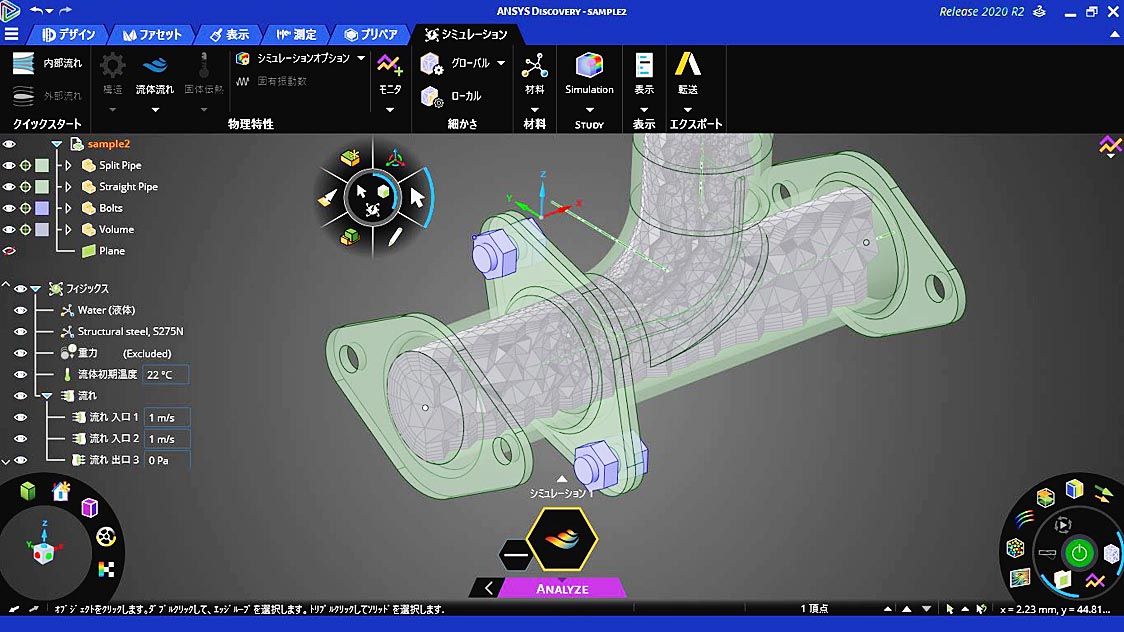The height and width of the screenshot is (632, 1124).
Task: Click the 内部流れ internal flow icon
Action: point(23,63)
